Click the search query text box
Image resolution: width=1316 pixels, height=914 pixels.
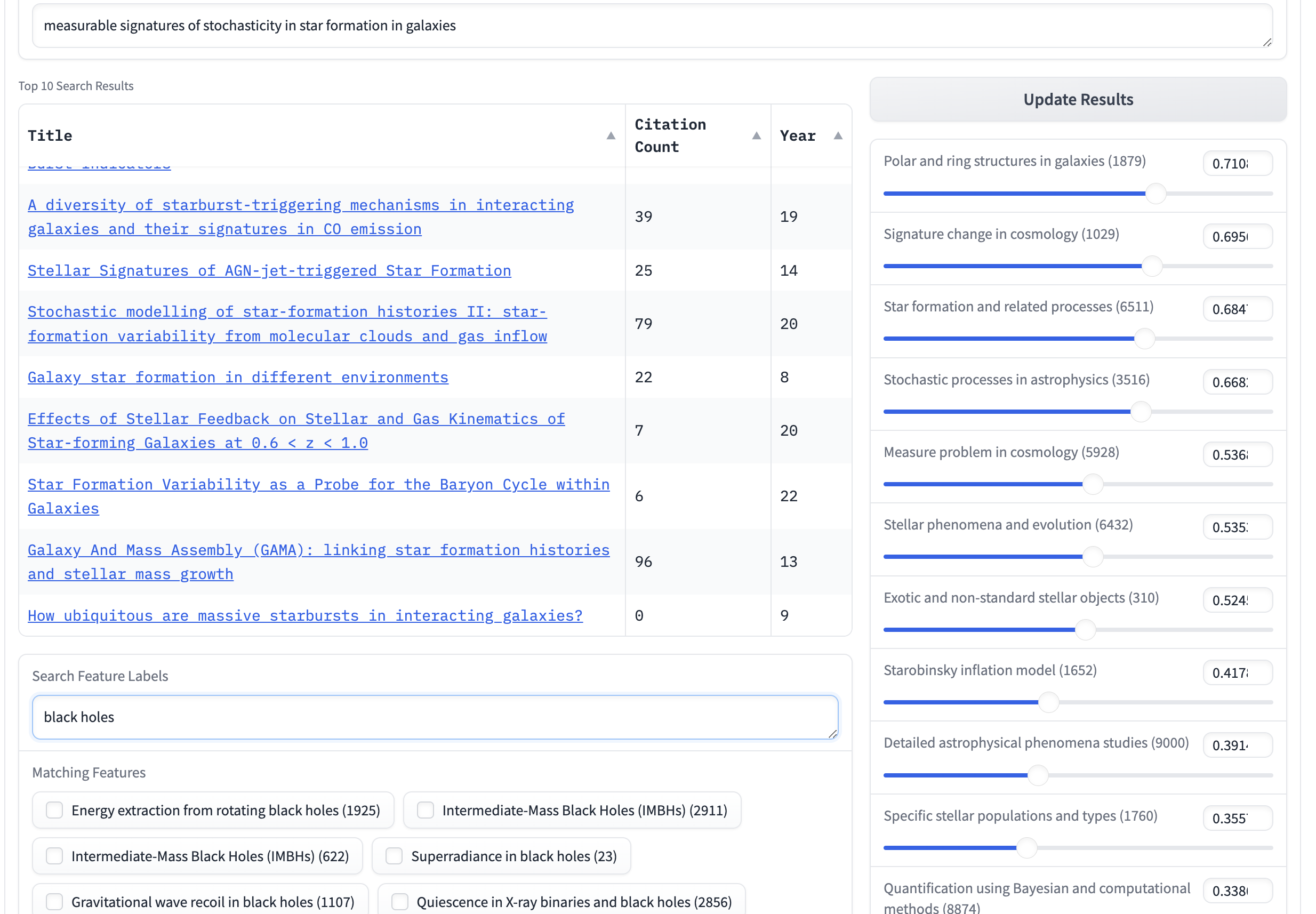tap(652, 26)
